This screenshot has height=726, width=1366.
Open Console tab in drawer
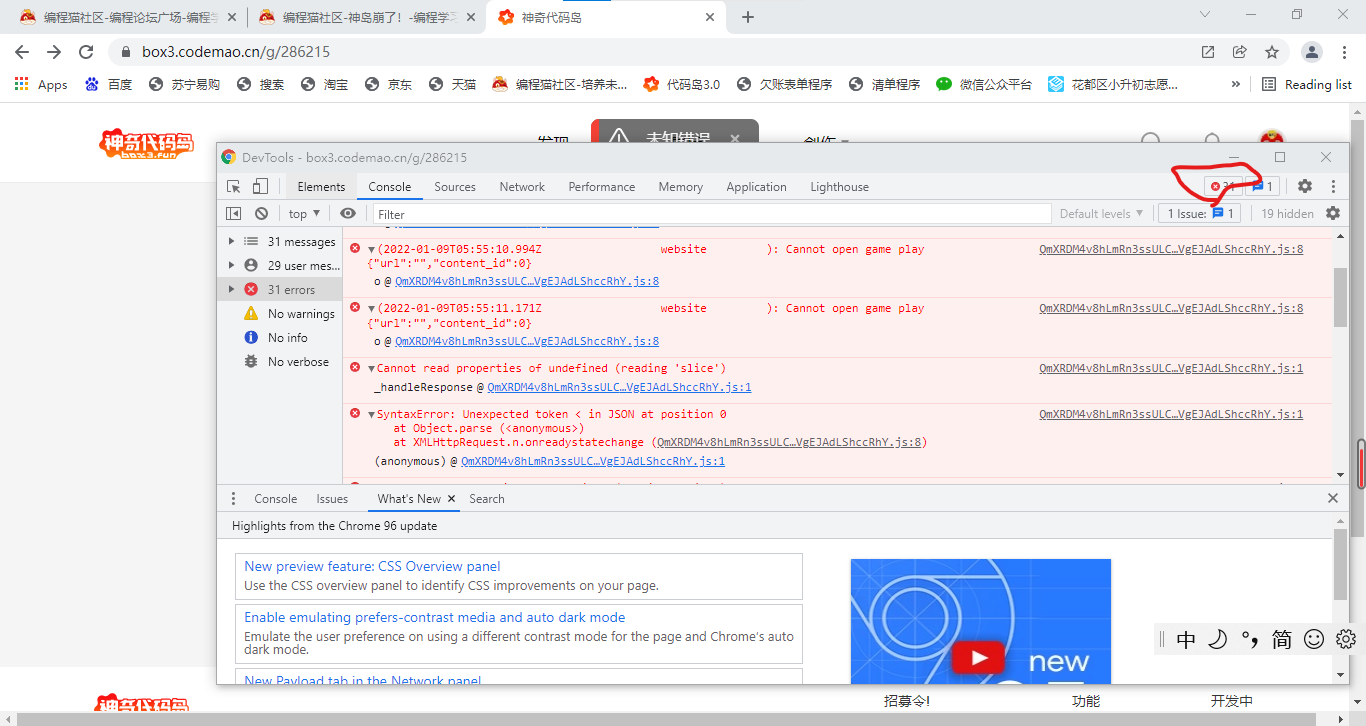click(x=275, y=498)
